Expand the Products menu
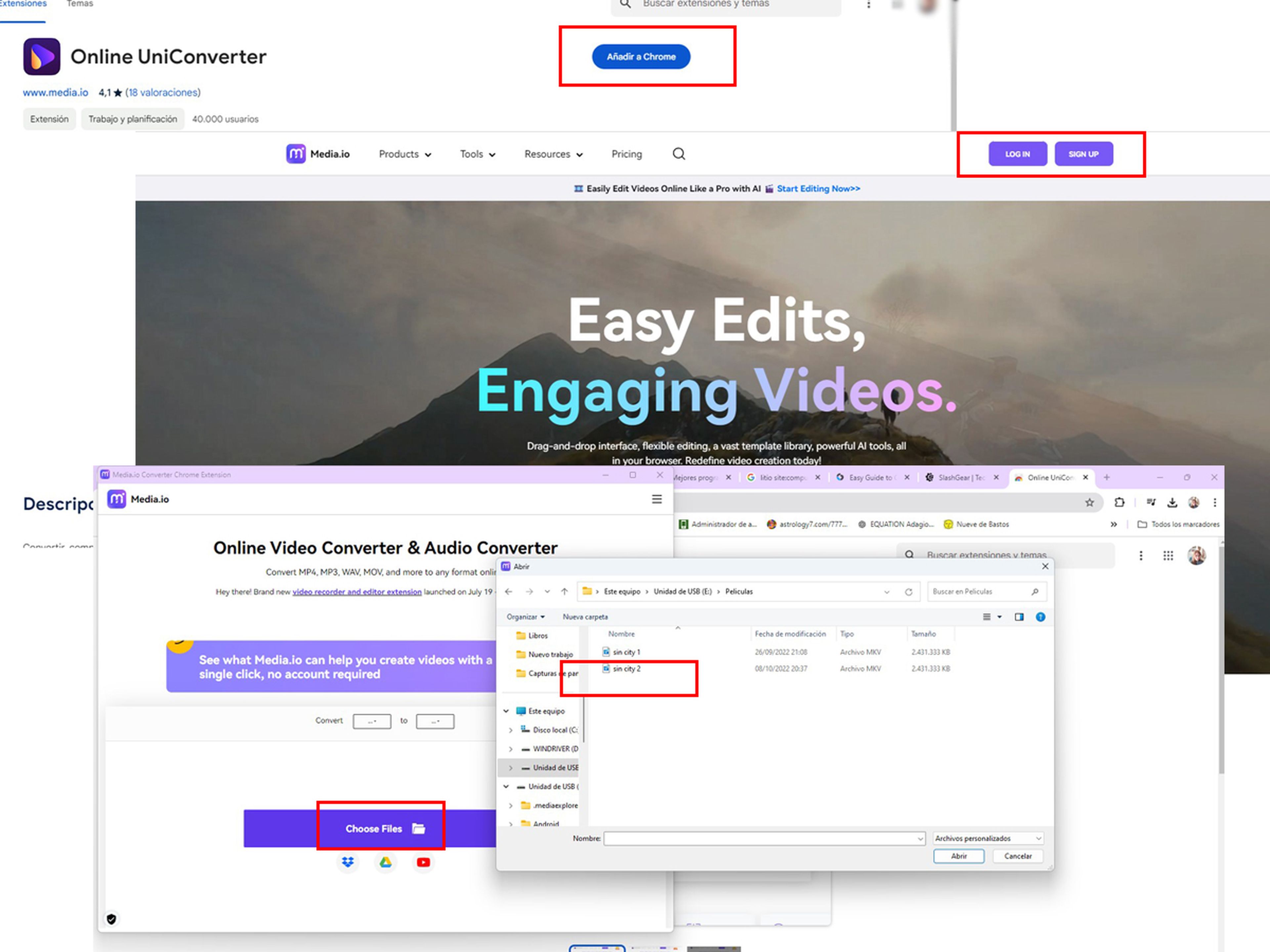The width and height of the screenshot is (1270, 952). click(405, 154)
